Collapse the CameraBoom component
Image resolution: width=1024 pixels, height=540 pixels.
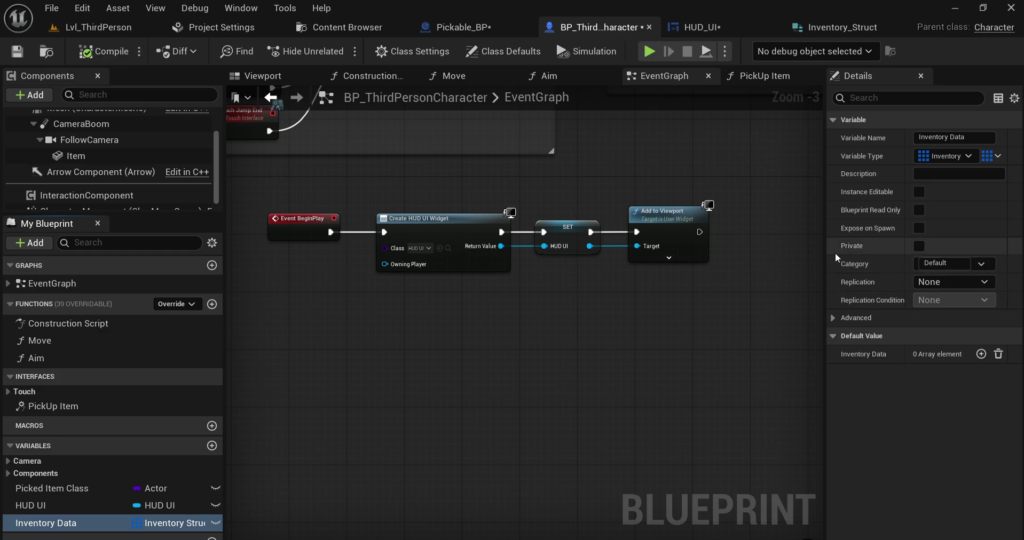click(x=34, y=123)
